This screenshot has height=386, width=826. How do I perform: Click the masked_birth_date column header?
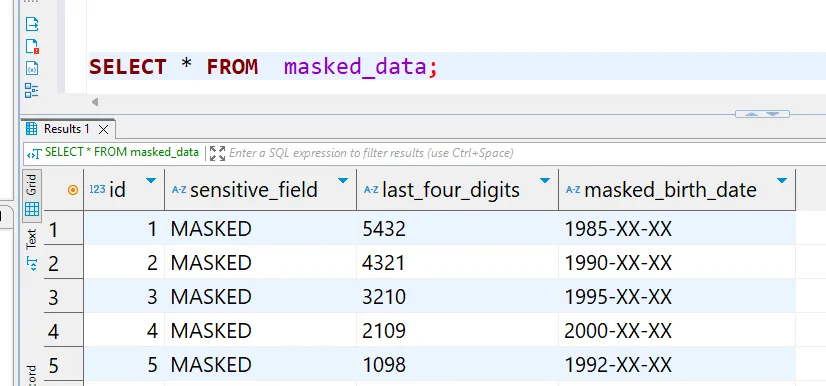click(677, 190)
